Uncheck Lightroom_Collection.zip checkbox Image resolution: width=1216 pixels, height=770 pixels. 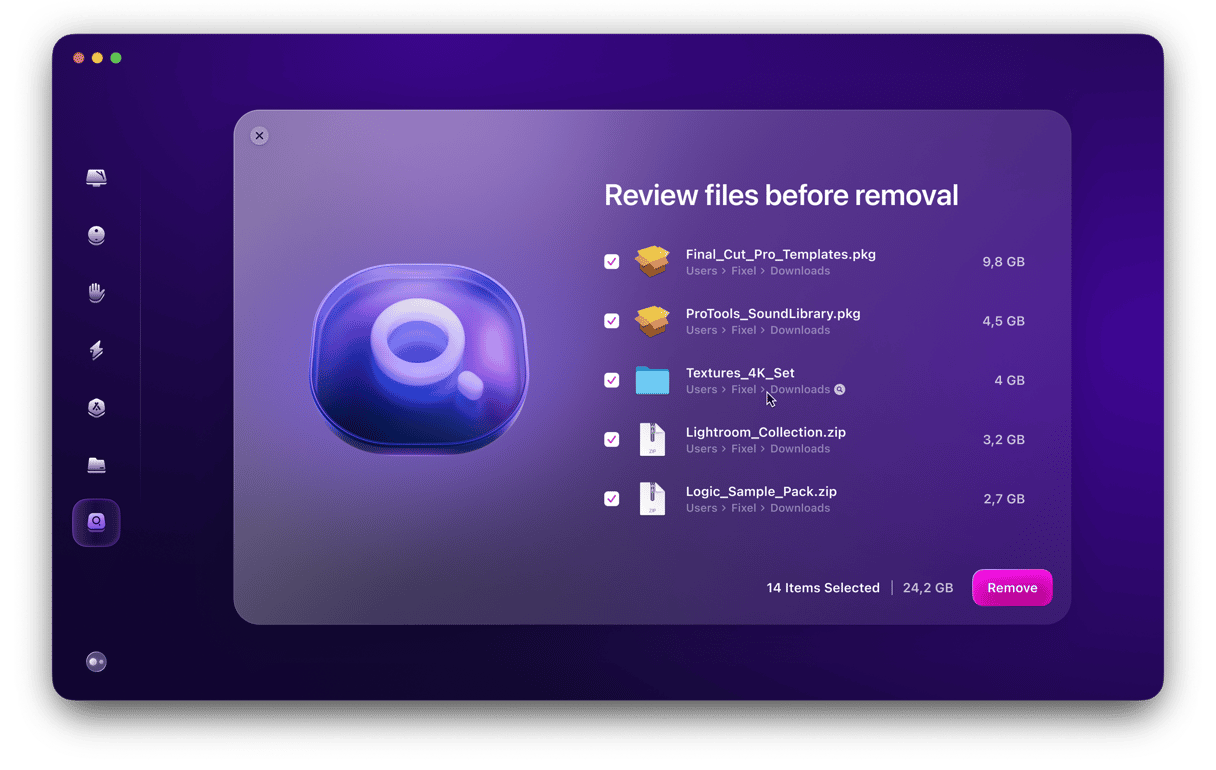click(612, 440)
